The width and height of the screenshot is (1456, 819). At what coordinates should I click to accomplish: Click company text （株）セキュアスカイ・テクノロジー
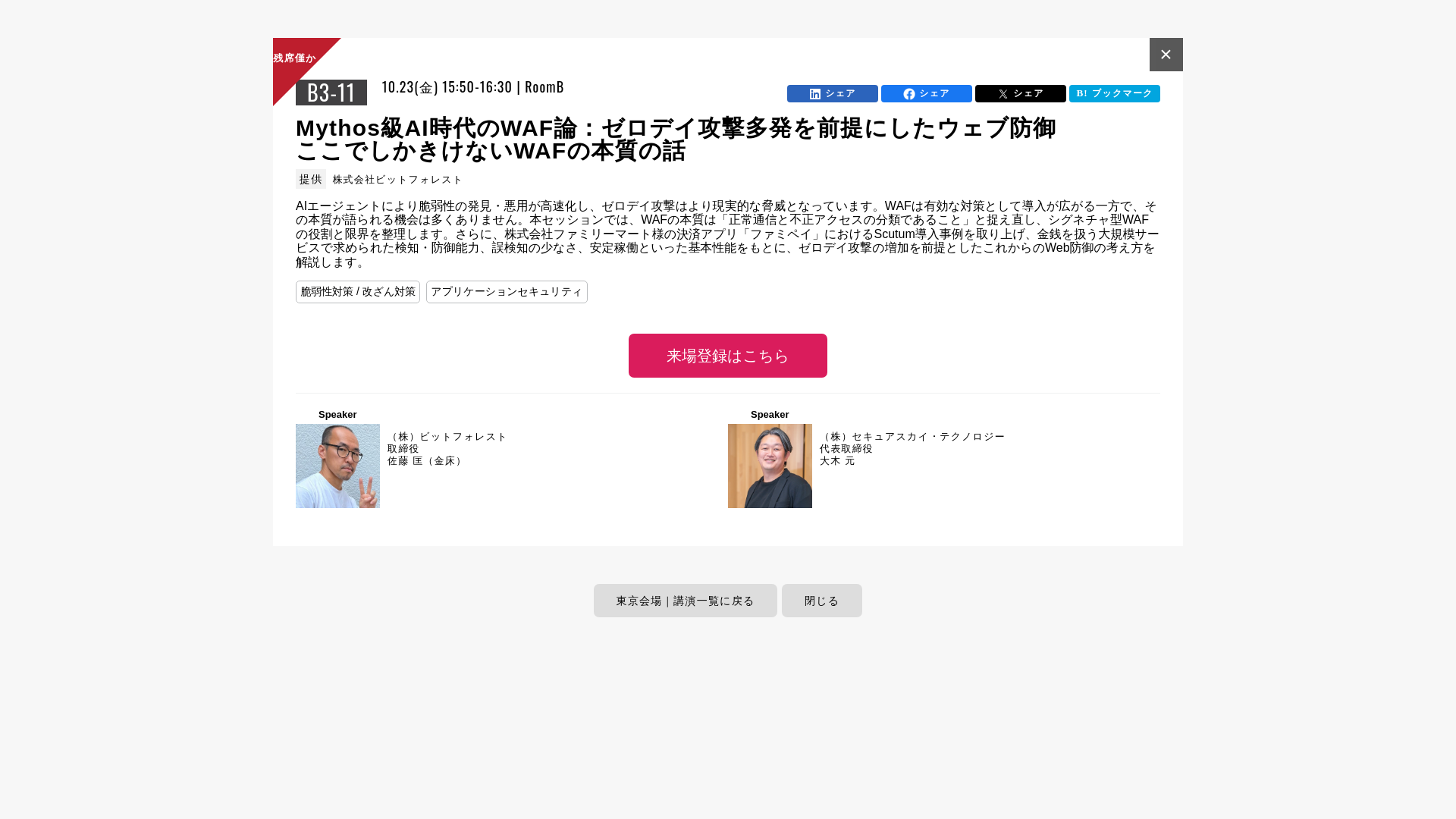coord(912,437)
